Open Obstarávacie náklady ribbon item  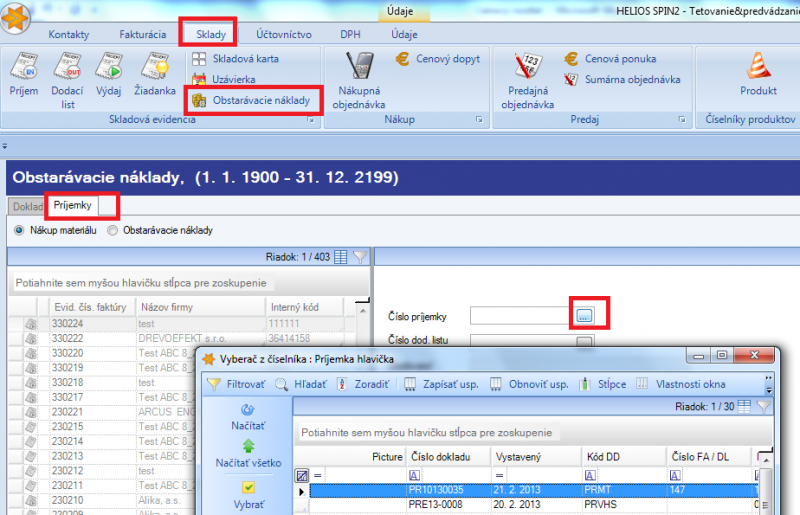point(251,100)
